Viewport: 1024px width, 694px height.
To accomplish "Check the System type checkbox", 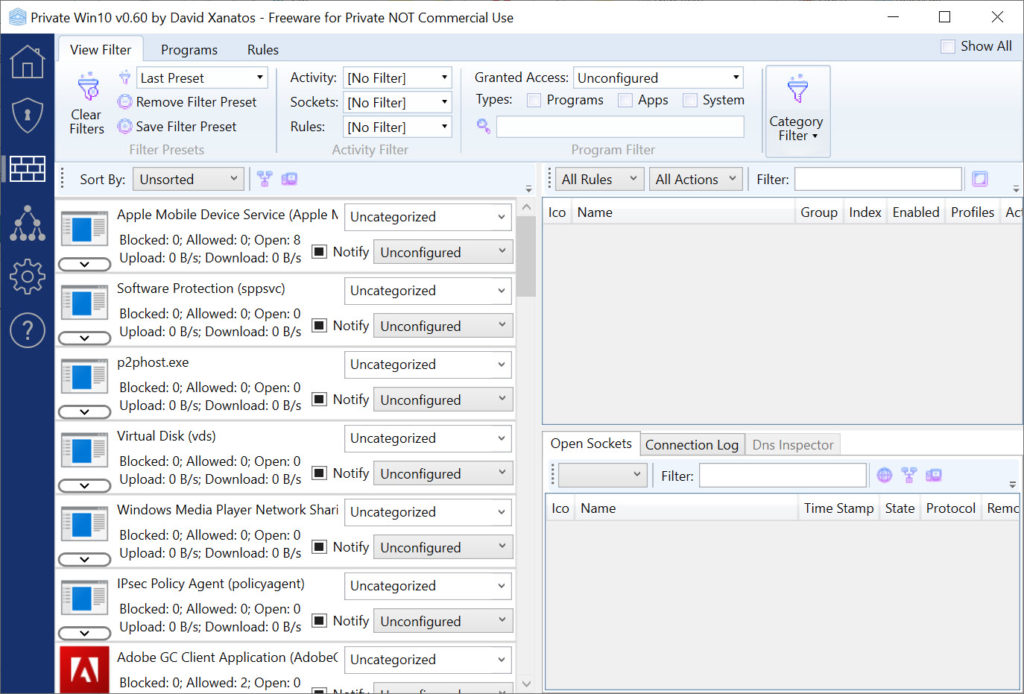I will click(690, 100).
